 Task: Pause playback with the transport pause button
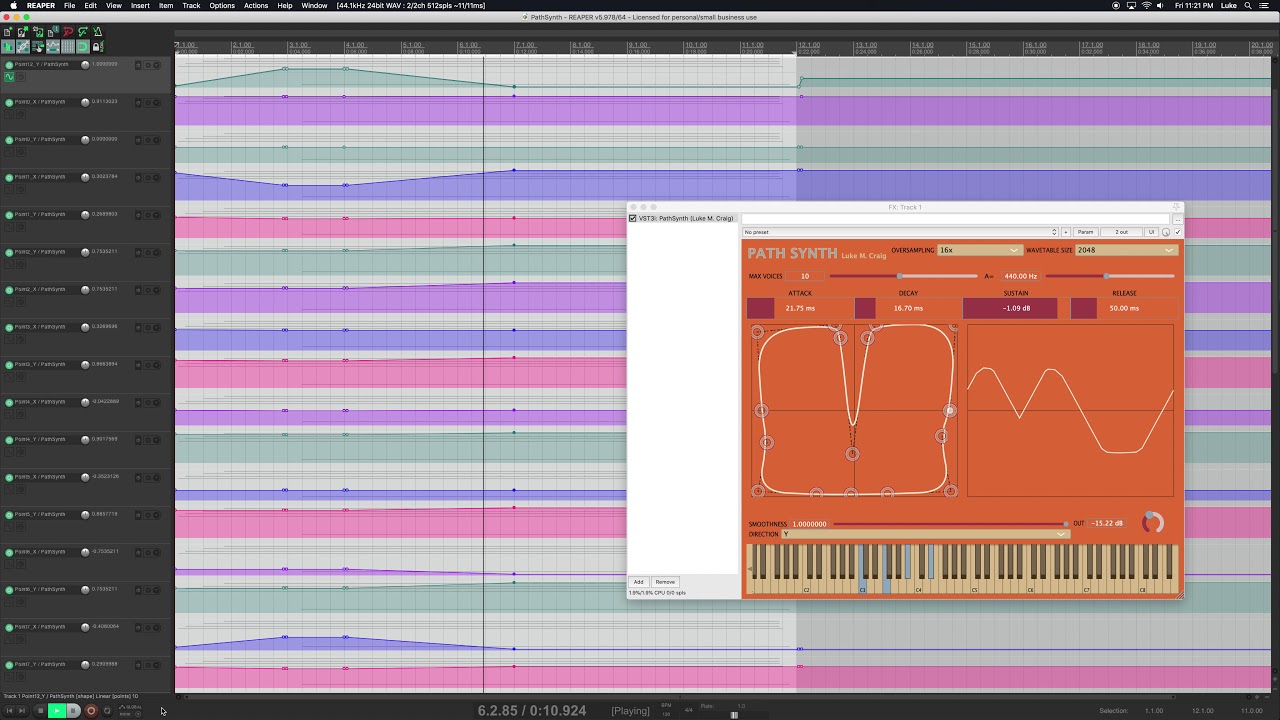(73, 710)
